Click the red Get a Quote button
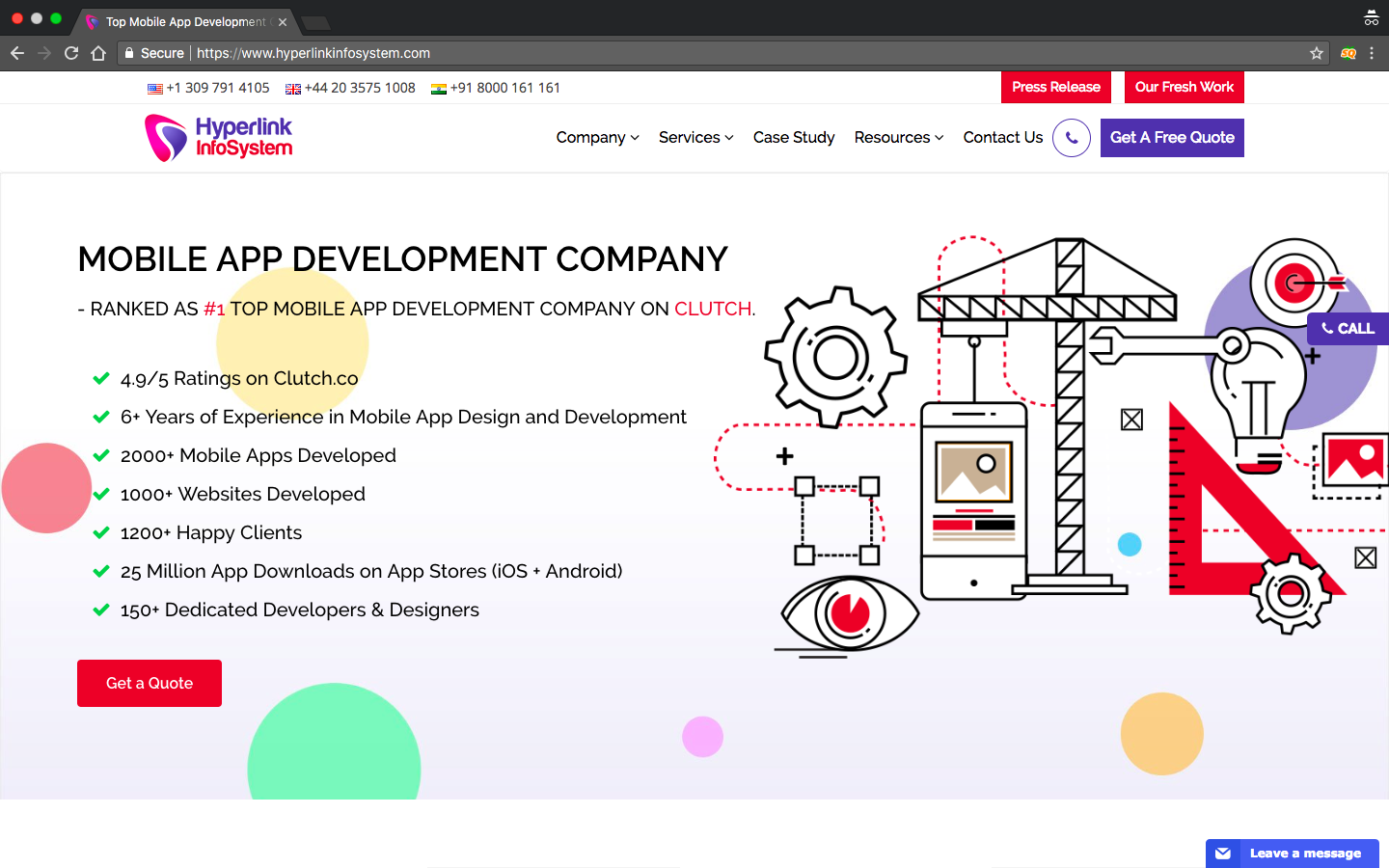This screenshot has width=1389, height=868. pos(149,683)
